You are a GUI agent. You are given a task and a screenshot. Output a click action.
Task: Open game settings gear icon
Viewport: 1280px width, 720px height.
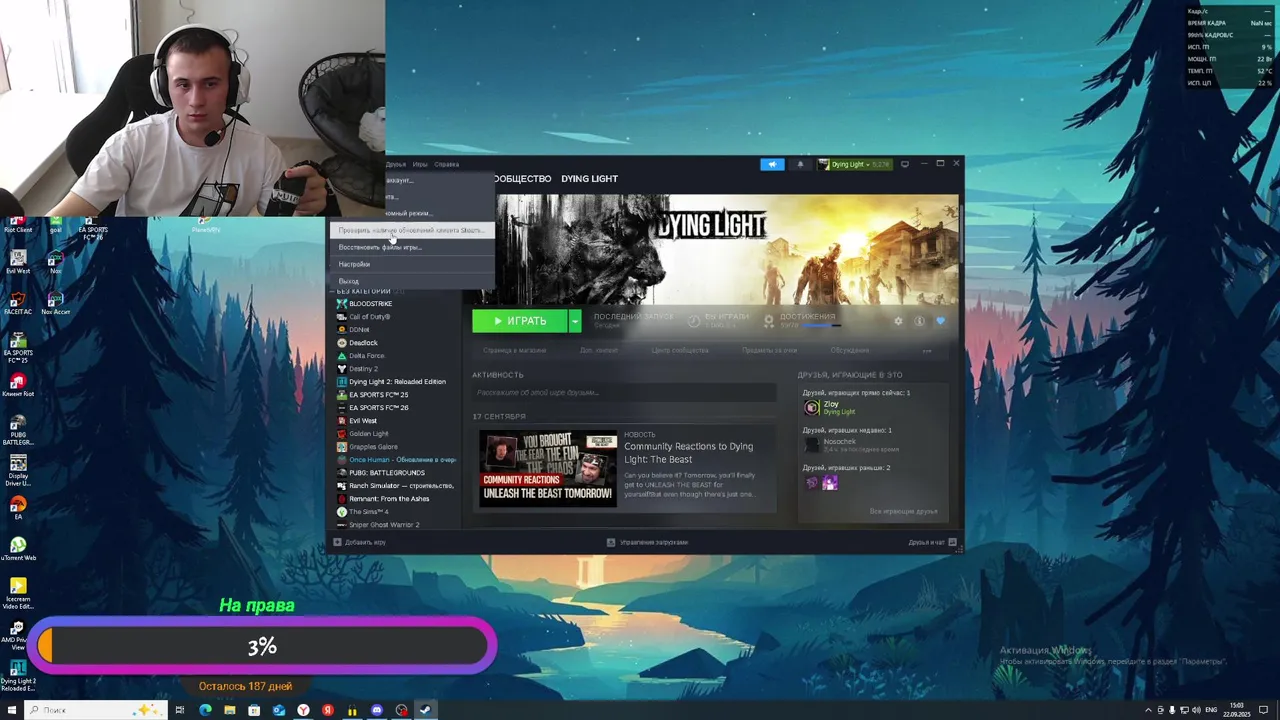pos(898,321)
